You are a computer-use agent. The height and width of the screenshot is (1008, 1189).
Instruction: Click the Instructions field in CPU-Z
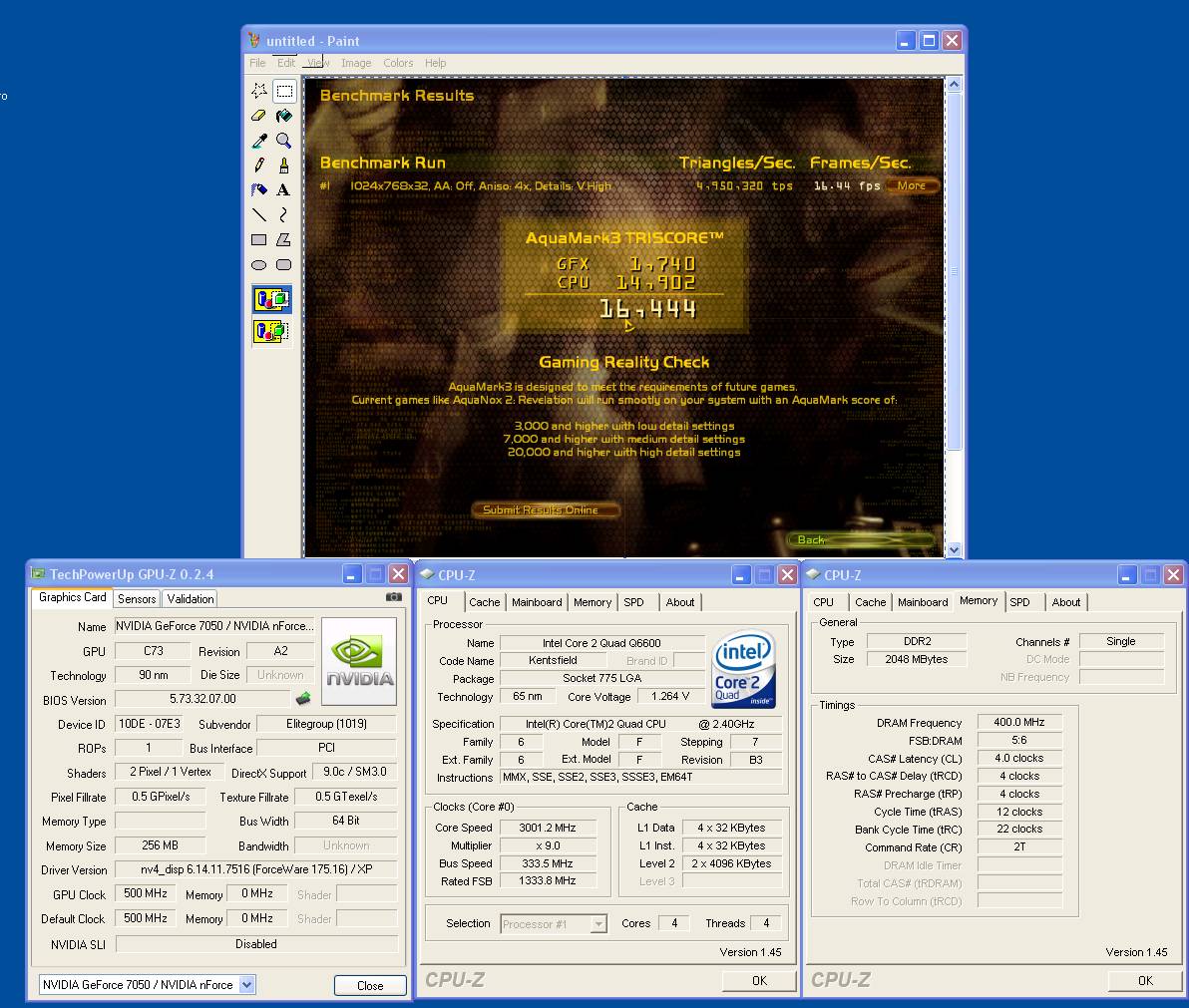pos(640,777)
